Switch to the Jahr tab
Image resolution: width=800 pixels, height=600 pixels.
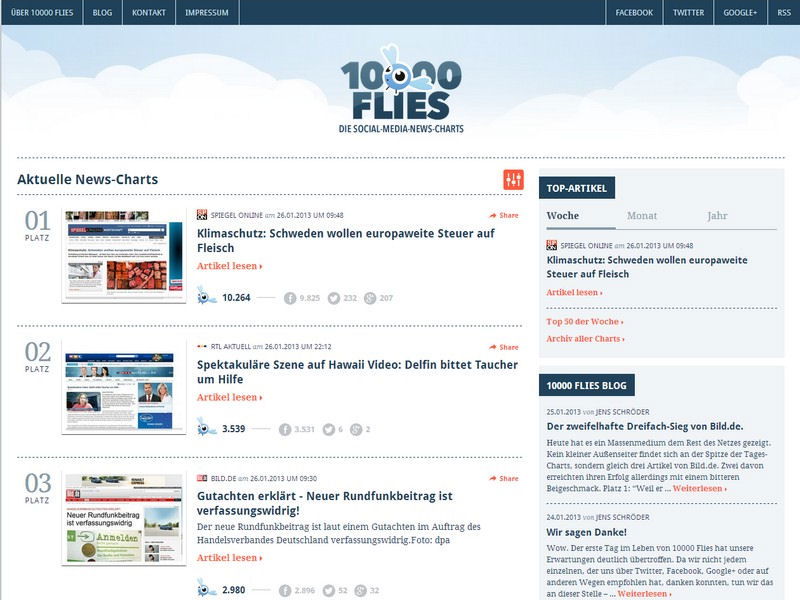(x=717, y=216)
